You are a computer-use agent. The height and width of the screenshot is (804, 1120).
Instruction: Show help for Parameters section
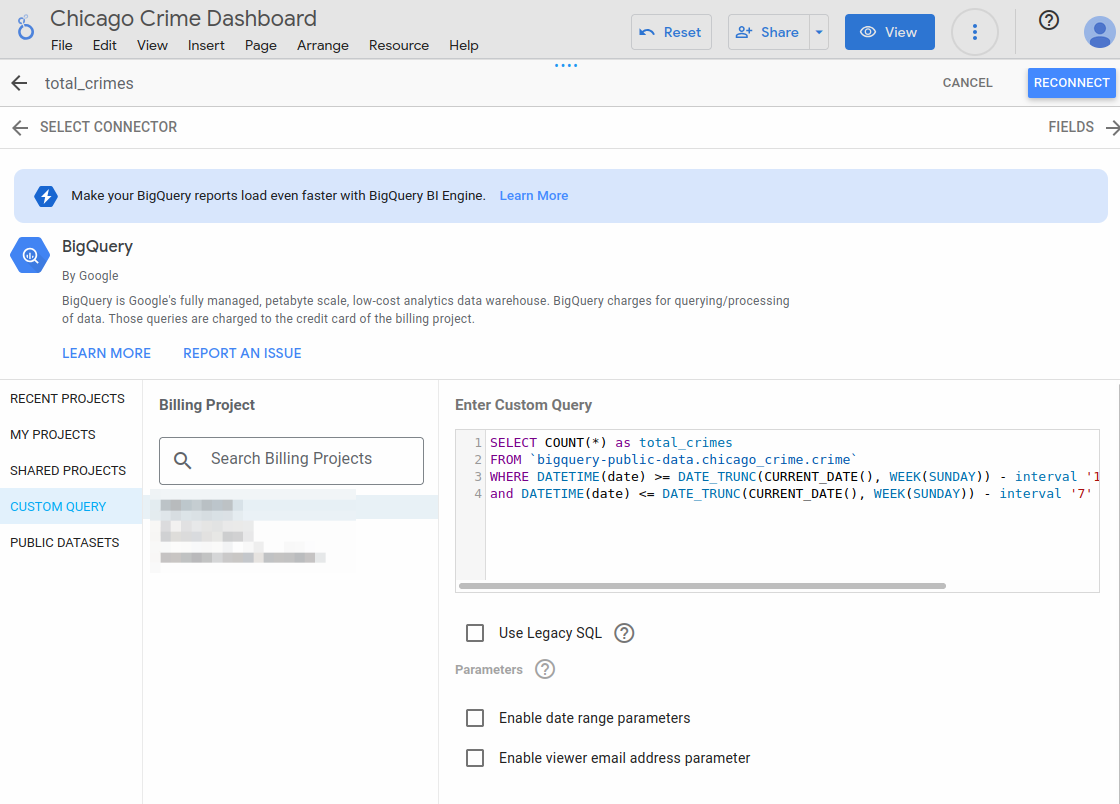tap(545, 669)
